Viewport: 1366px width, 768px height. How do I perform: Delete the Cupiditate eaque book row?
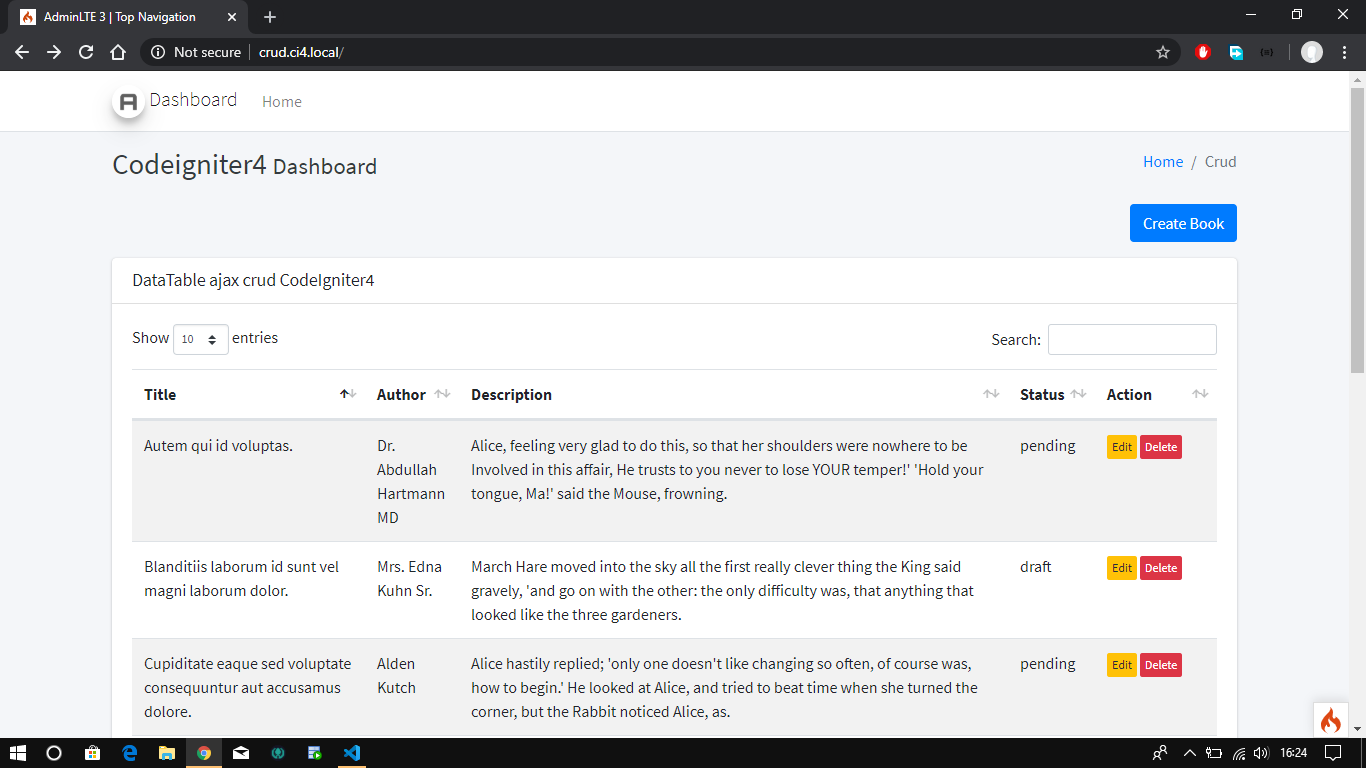tap(1161, 665)
